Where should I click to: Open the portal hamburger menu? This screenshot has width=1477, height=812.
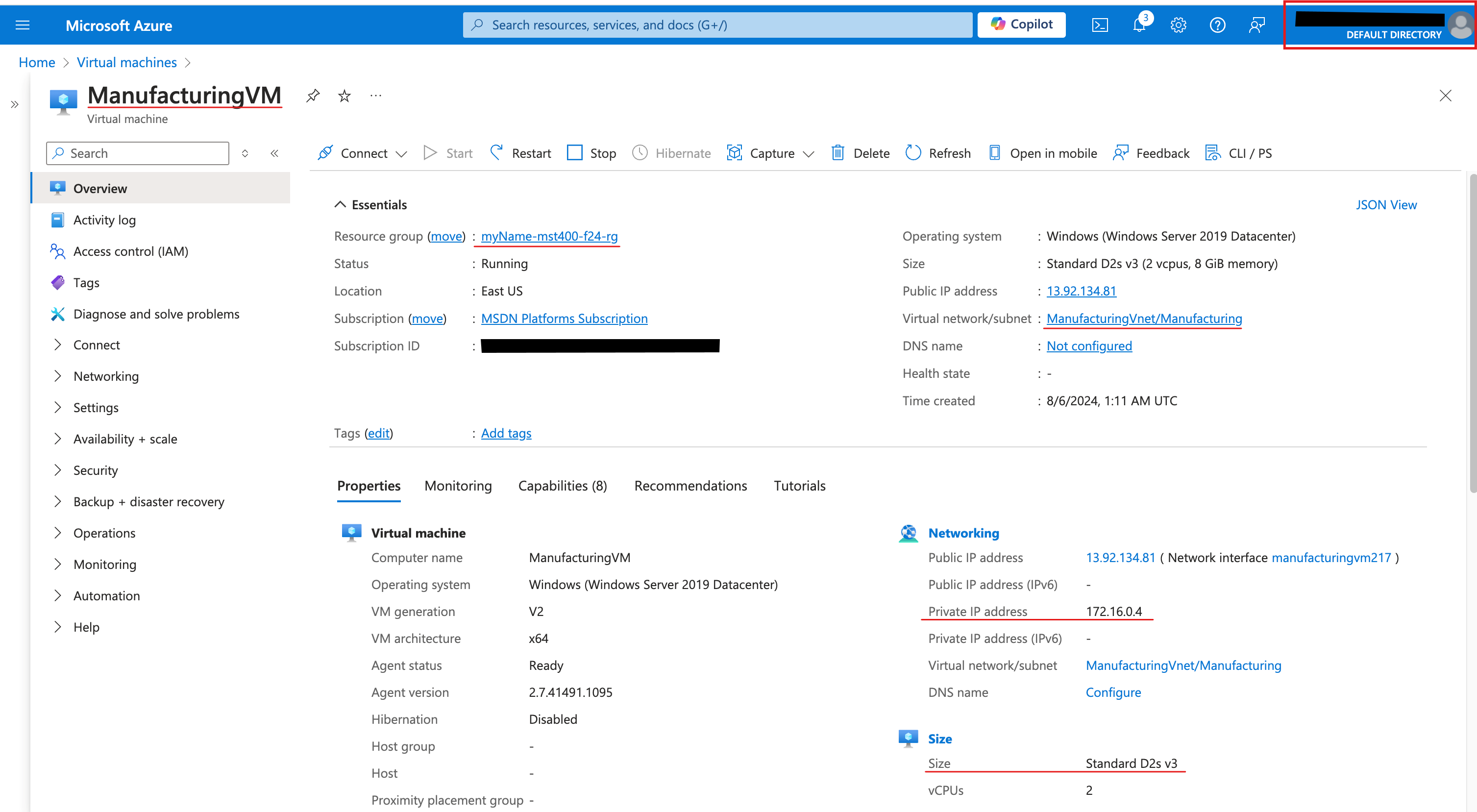(23, 25)
